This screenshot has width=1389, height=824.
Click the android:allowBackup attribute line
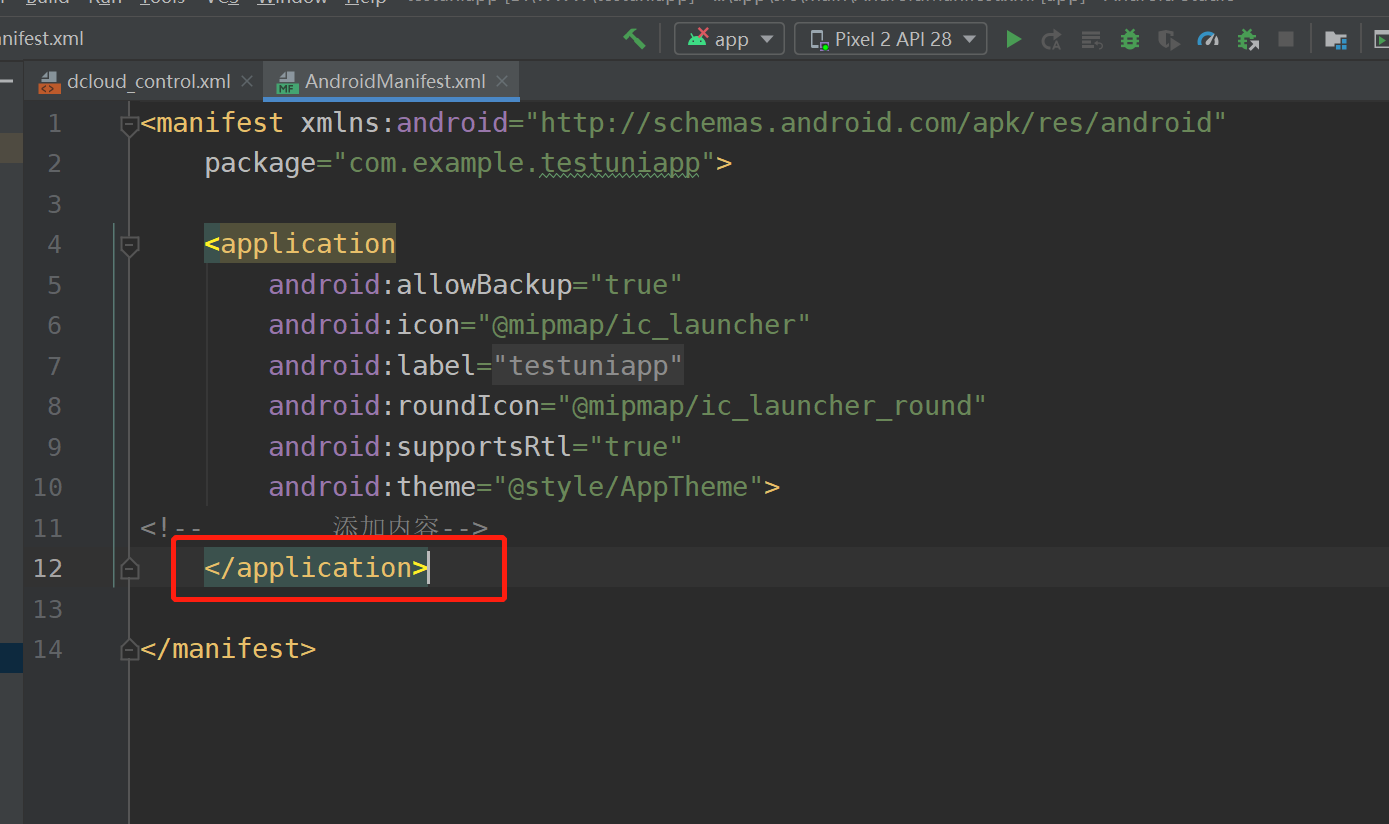pyautogui.click(x=475, y=285)
